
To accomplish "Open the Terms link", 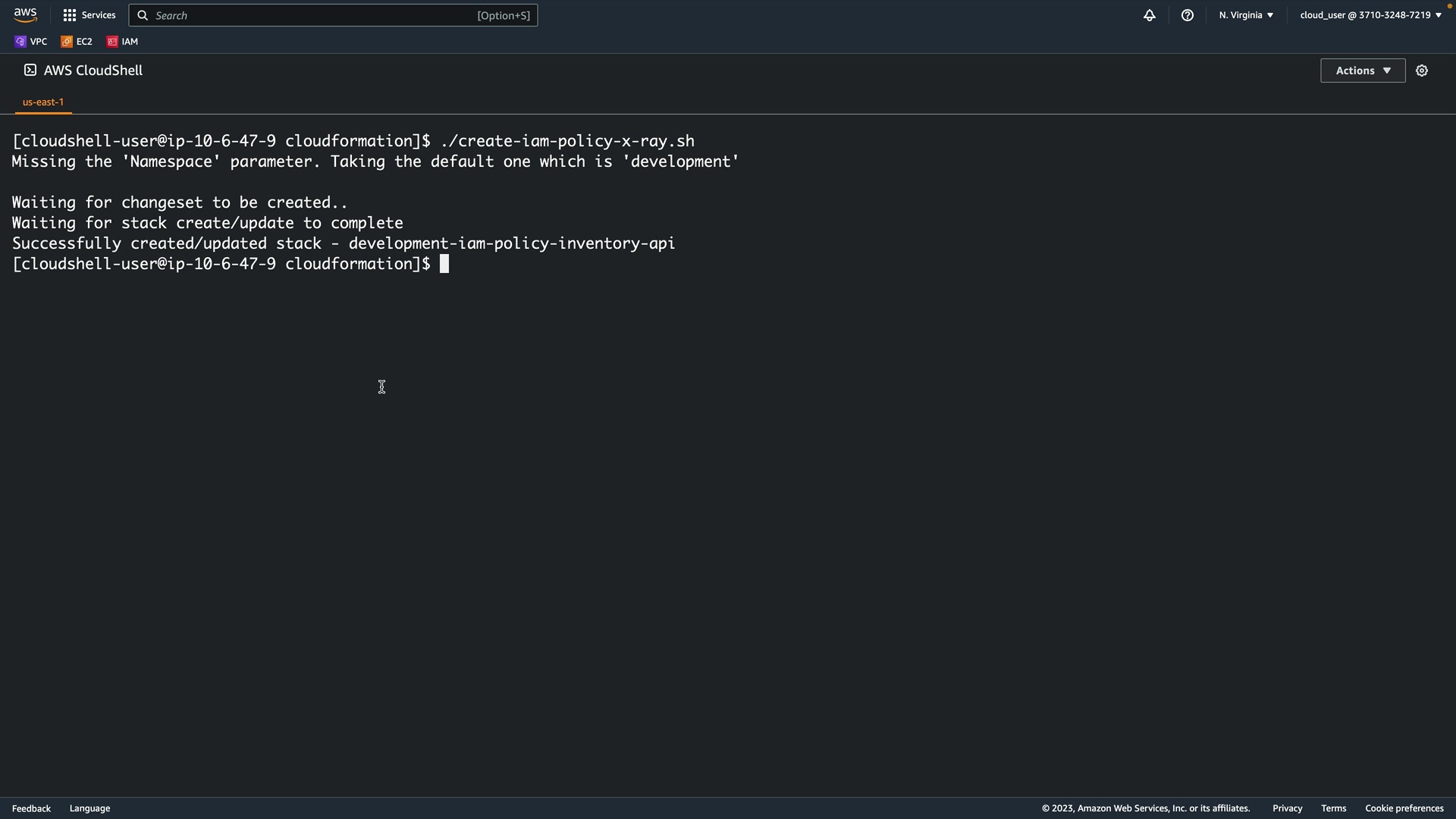I will tap(1333, 808).
